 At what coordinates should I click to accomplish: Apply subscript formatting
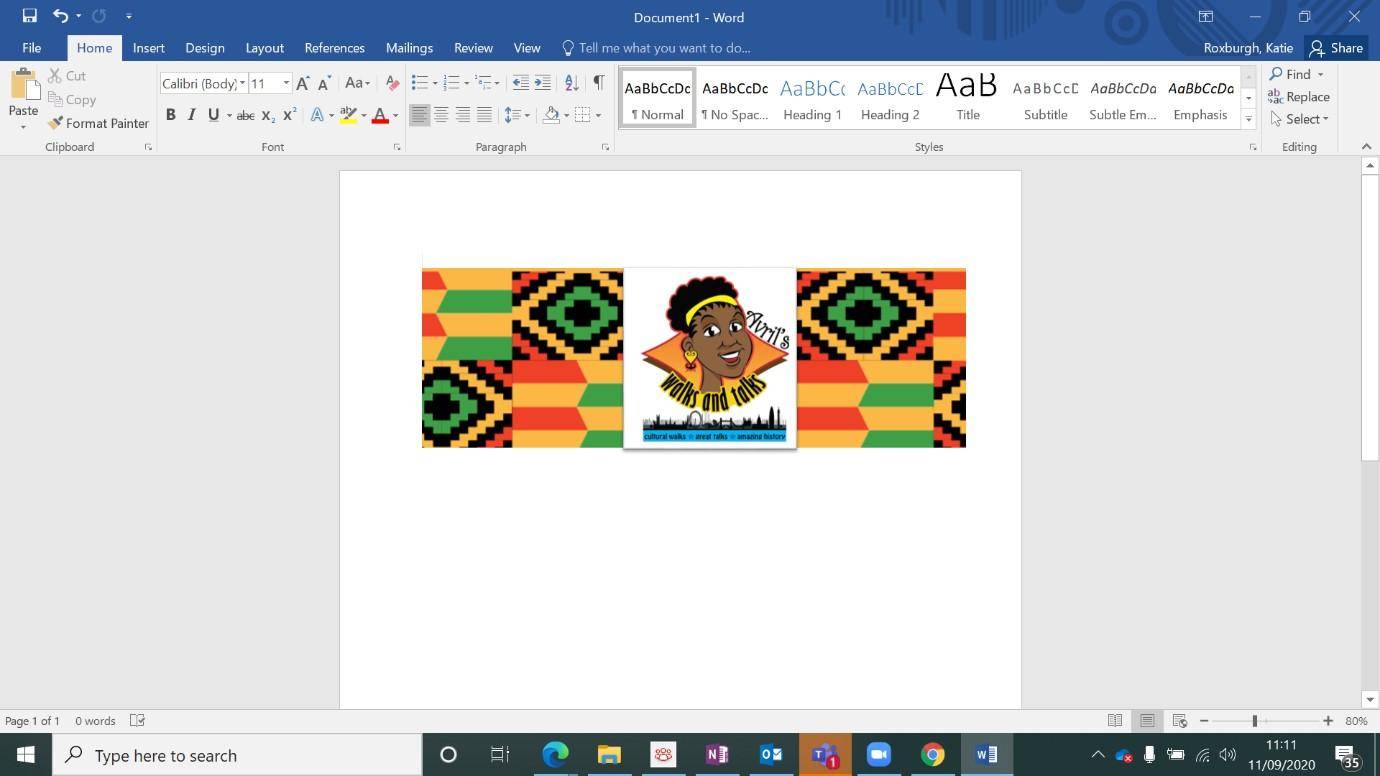click(268, 115)
